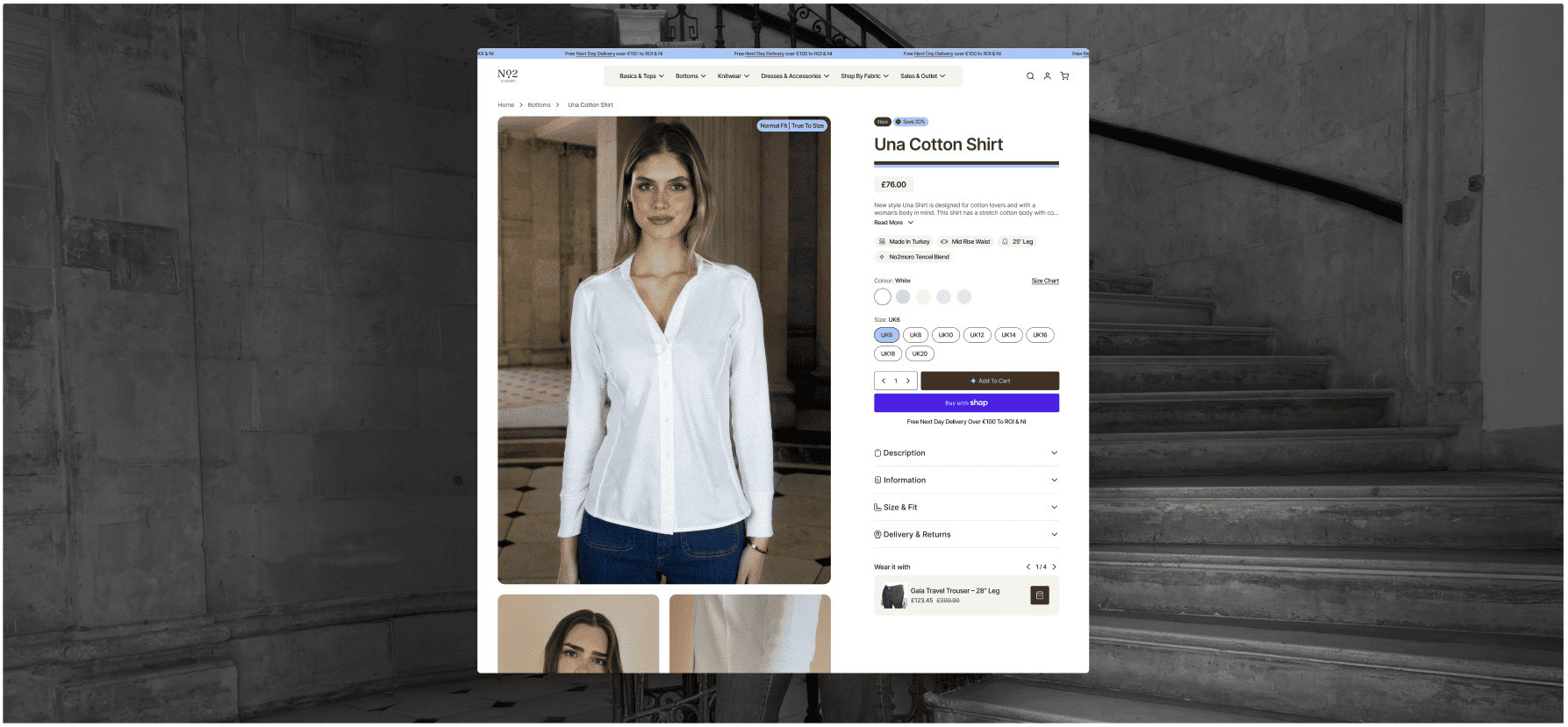Open Dresses & Accessories menu
This screenshot has width=1568, height=727.
pos(795,76)
